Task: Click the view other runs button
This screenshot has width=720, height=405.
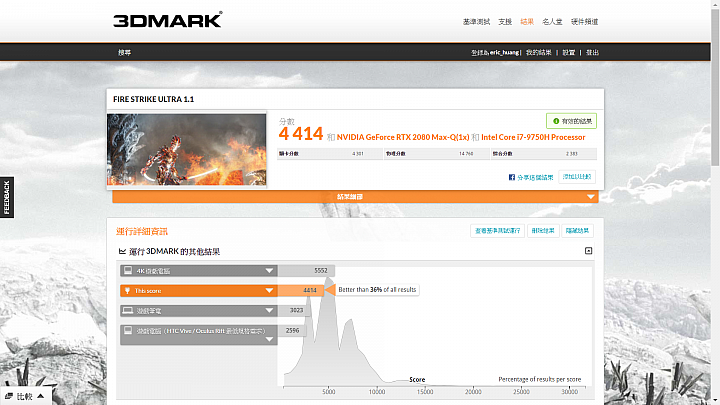Action: coord(497,231)
